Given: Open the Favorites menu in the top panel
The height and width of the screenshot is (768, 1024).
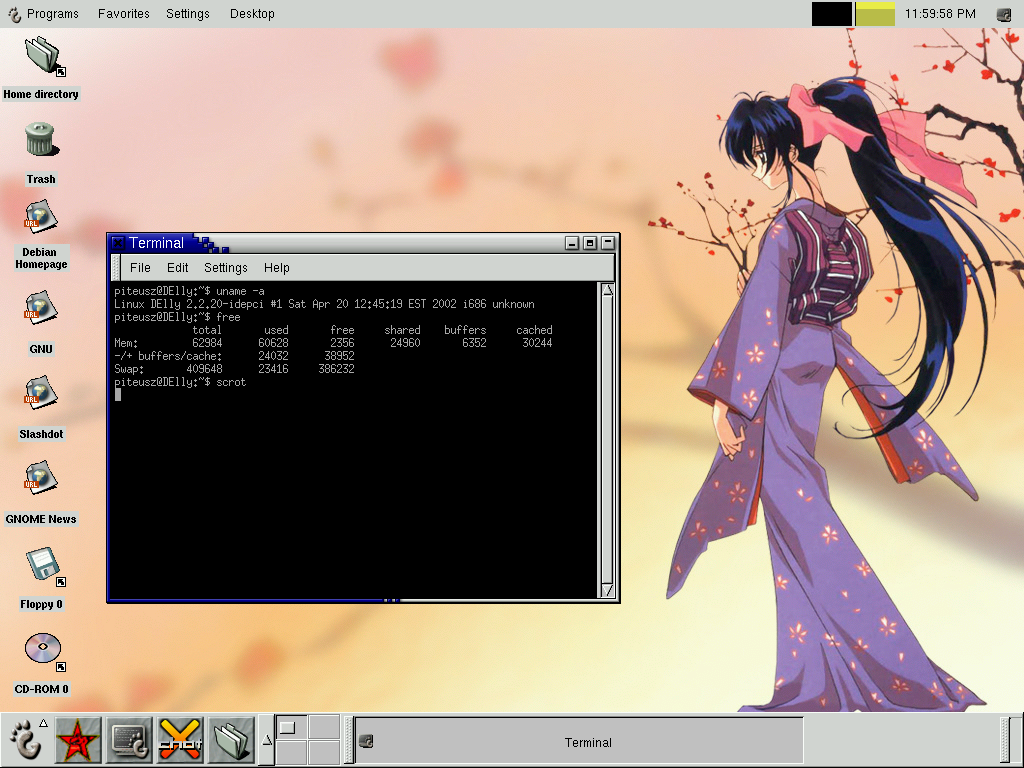Looking at the screenshot, I should [123, 14].
